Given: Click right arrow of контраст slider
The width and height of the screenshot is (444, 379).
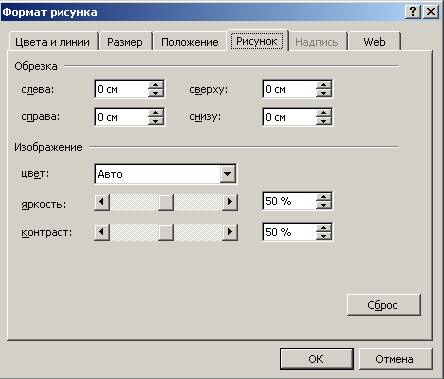Looking at the screenshot, I should coord(230,232).
